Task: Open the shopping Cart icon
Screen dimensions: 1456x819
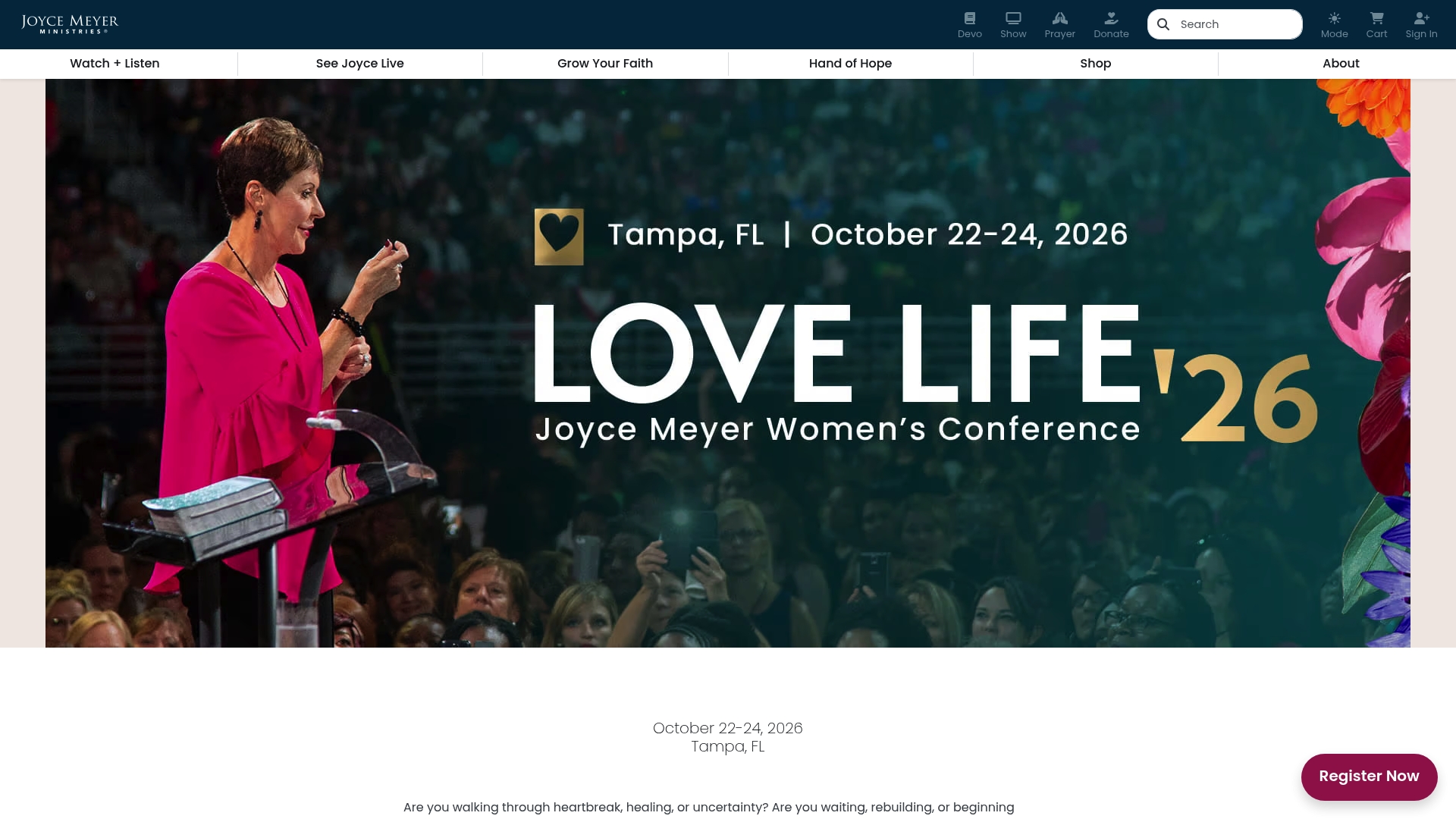Action: pyautogui.click(x=1377, y=18)
